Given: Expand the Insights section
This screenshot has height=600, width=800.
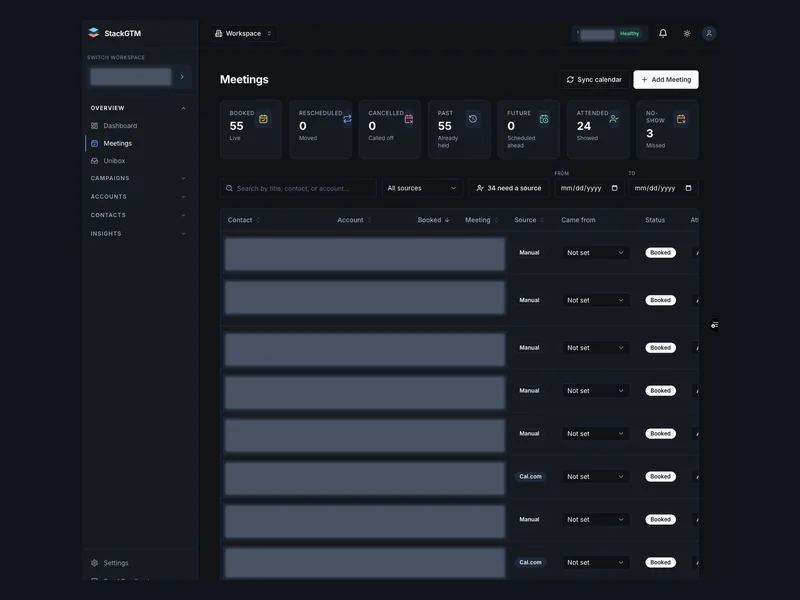Looking at the screenshot, I should 138,233.
